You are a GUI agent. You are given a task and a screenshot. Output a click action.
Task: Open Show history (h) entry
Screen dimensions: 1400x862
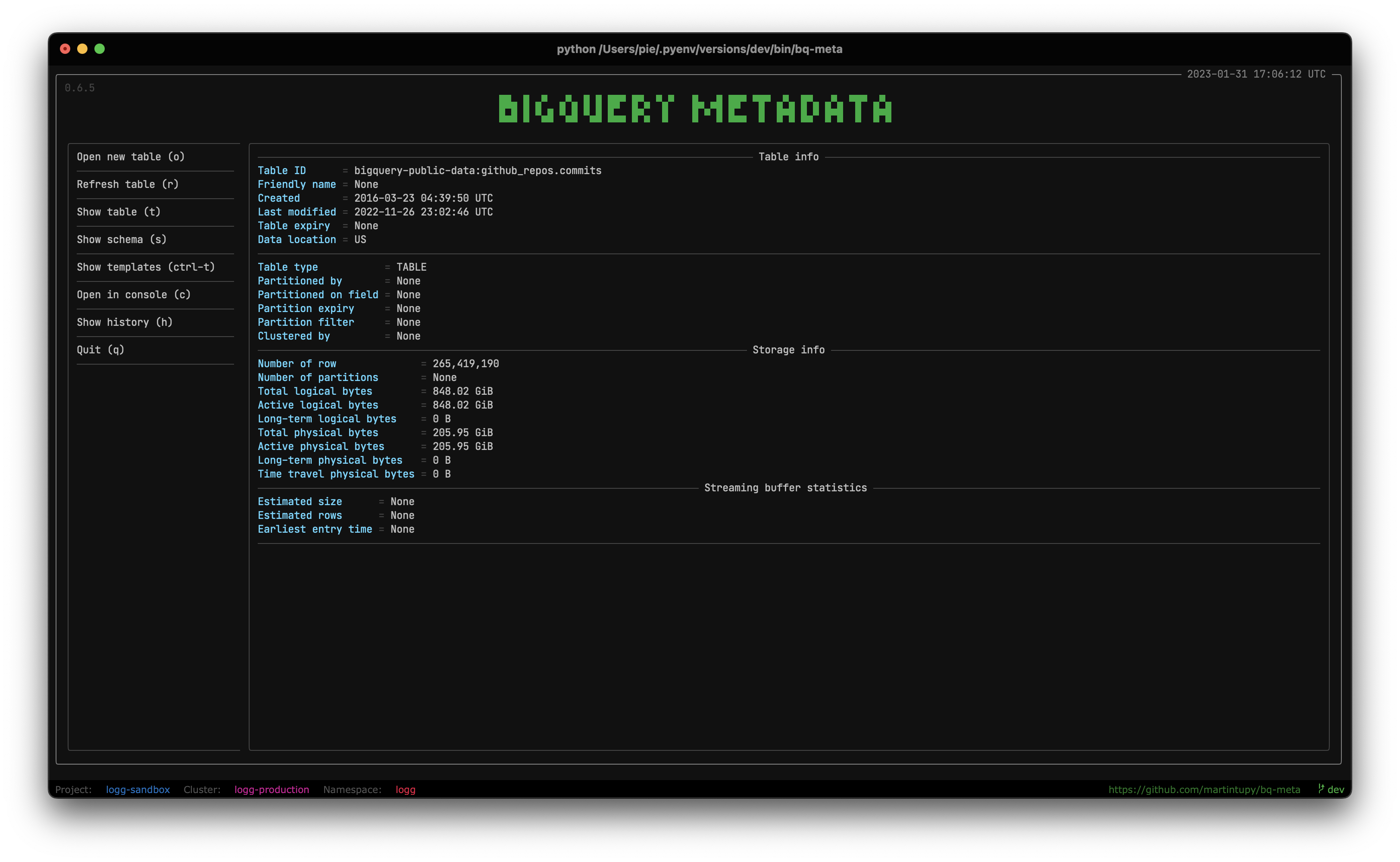pyautogui.click(x=124, y=322)
